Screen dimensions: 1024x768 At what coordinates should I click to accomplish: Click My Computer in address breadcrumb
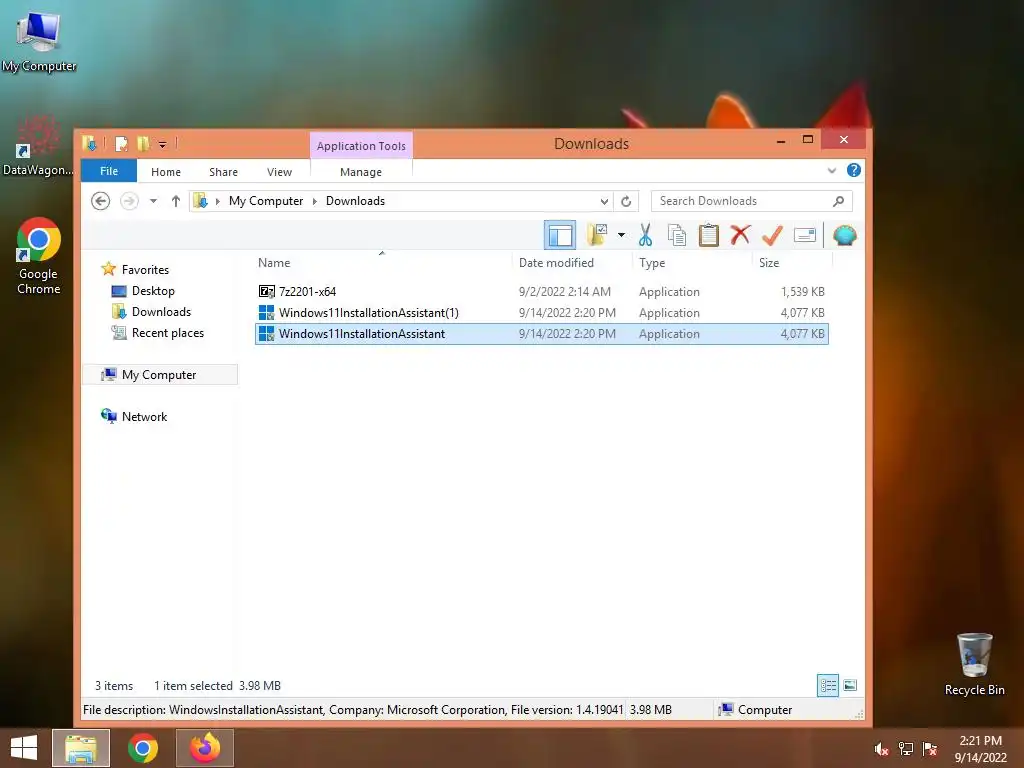click(266, 201)
